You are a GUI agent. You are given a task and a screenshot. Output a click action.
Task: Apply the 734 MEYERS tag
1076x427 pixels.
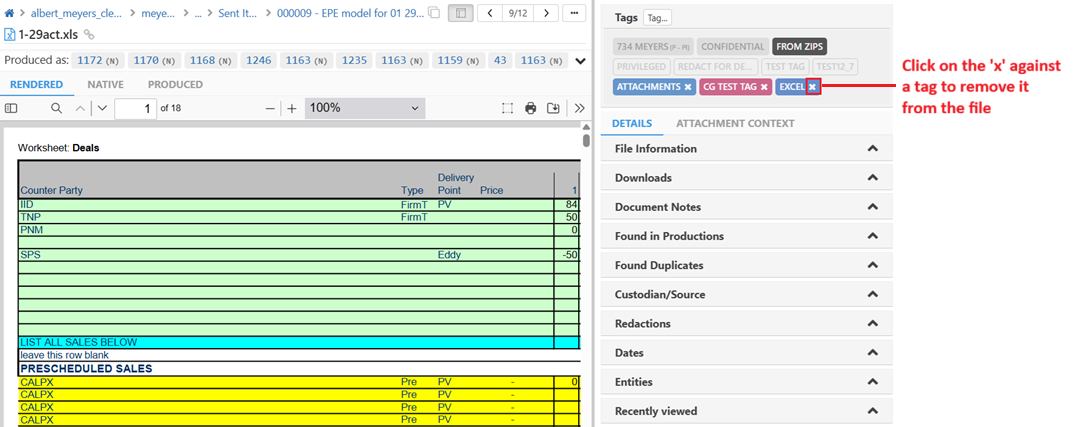(654, 47)
